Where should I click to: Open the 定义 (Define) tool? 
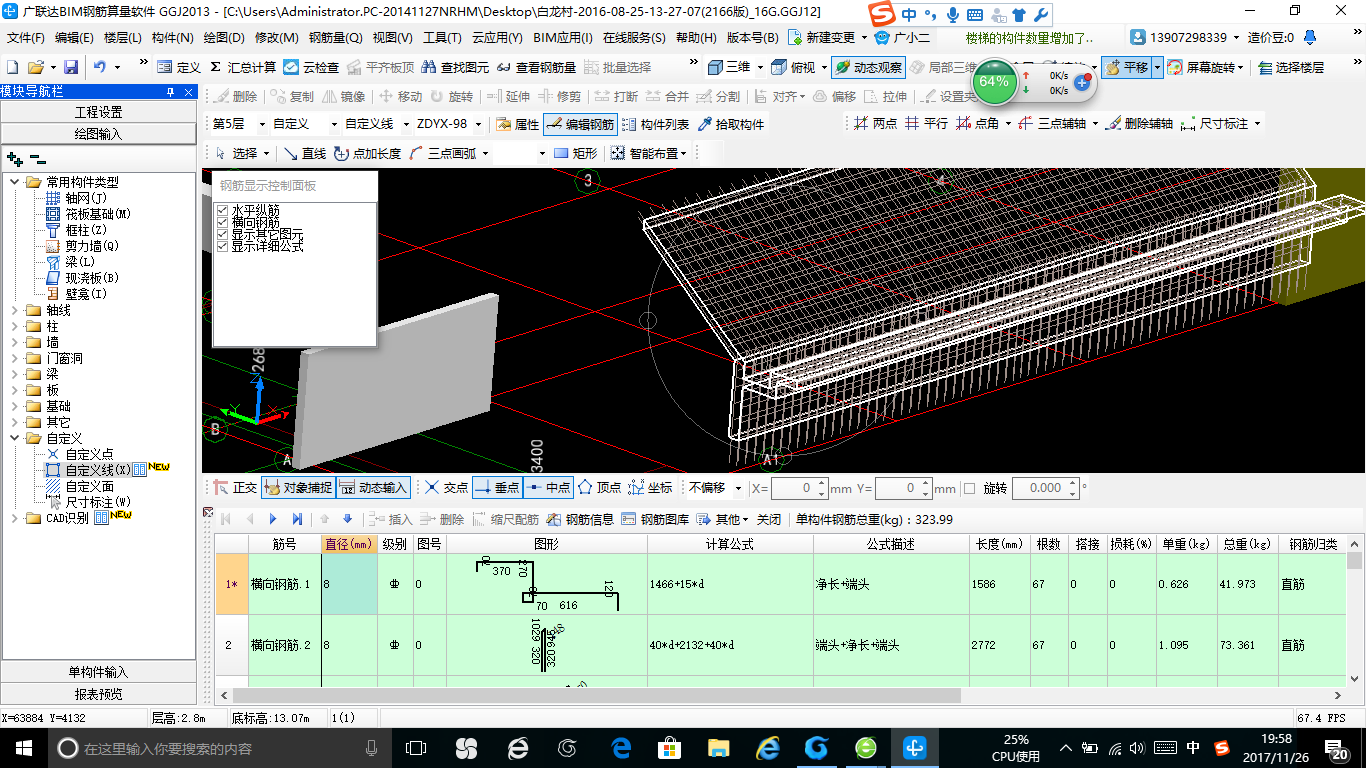point(179,67)
